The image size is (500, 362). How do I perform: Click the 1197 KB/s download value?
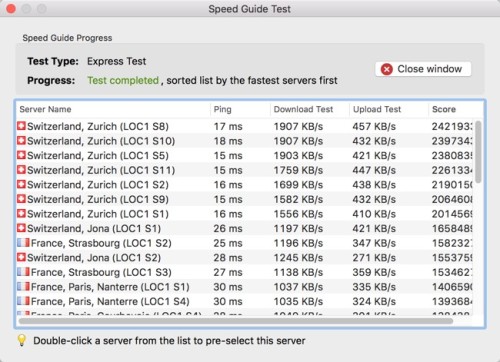298,229
